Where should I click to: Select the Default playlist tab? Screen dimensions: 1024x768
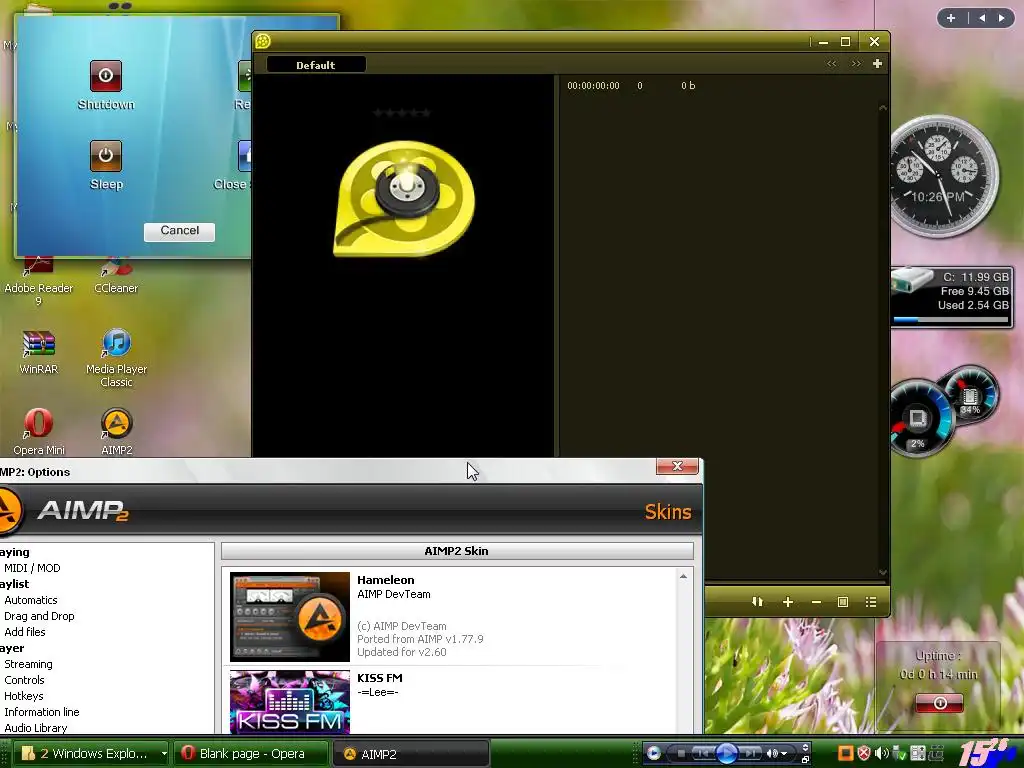315,65
